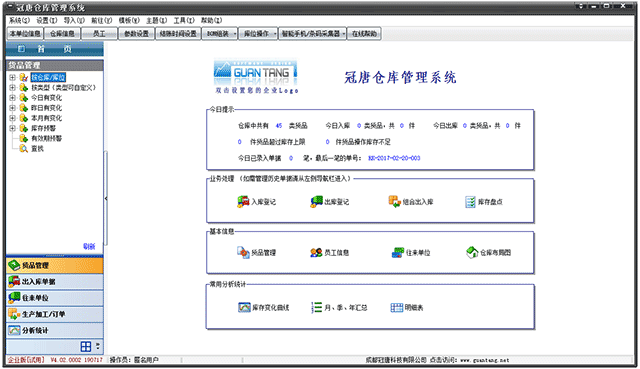Click the 刷新 refresh link
Image resolution: width=640 pixels, height=369 pixels.
point(89,246)
